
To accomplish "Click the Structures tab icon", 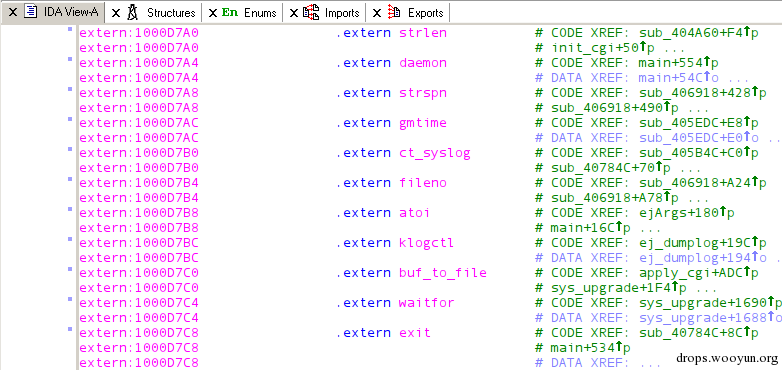I will (x=132, y=12).
